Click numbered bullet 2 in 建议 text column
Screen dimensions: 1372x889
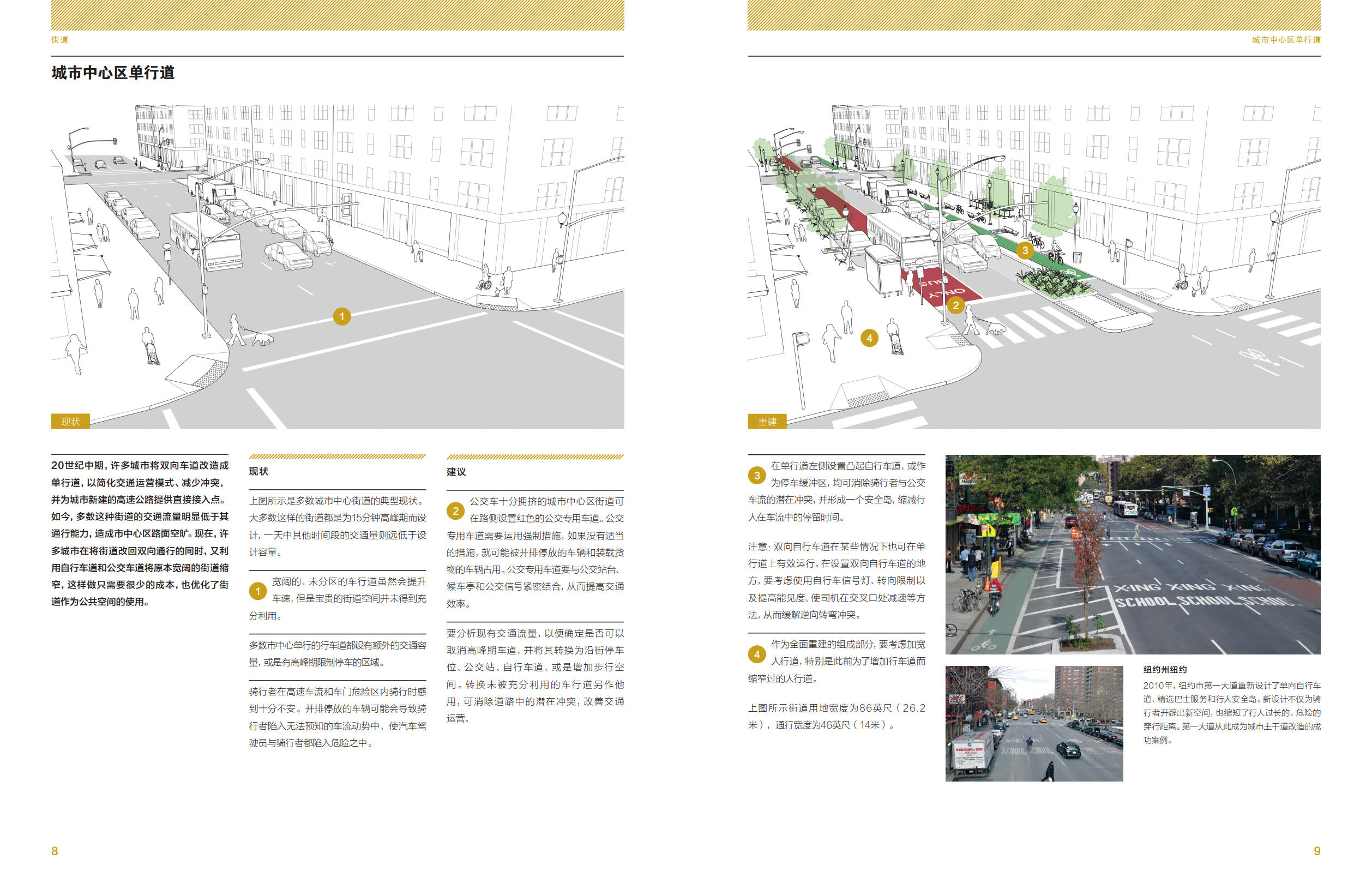coord(455,511)
